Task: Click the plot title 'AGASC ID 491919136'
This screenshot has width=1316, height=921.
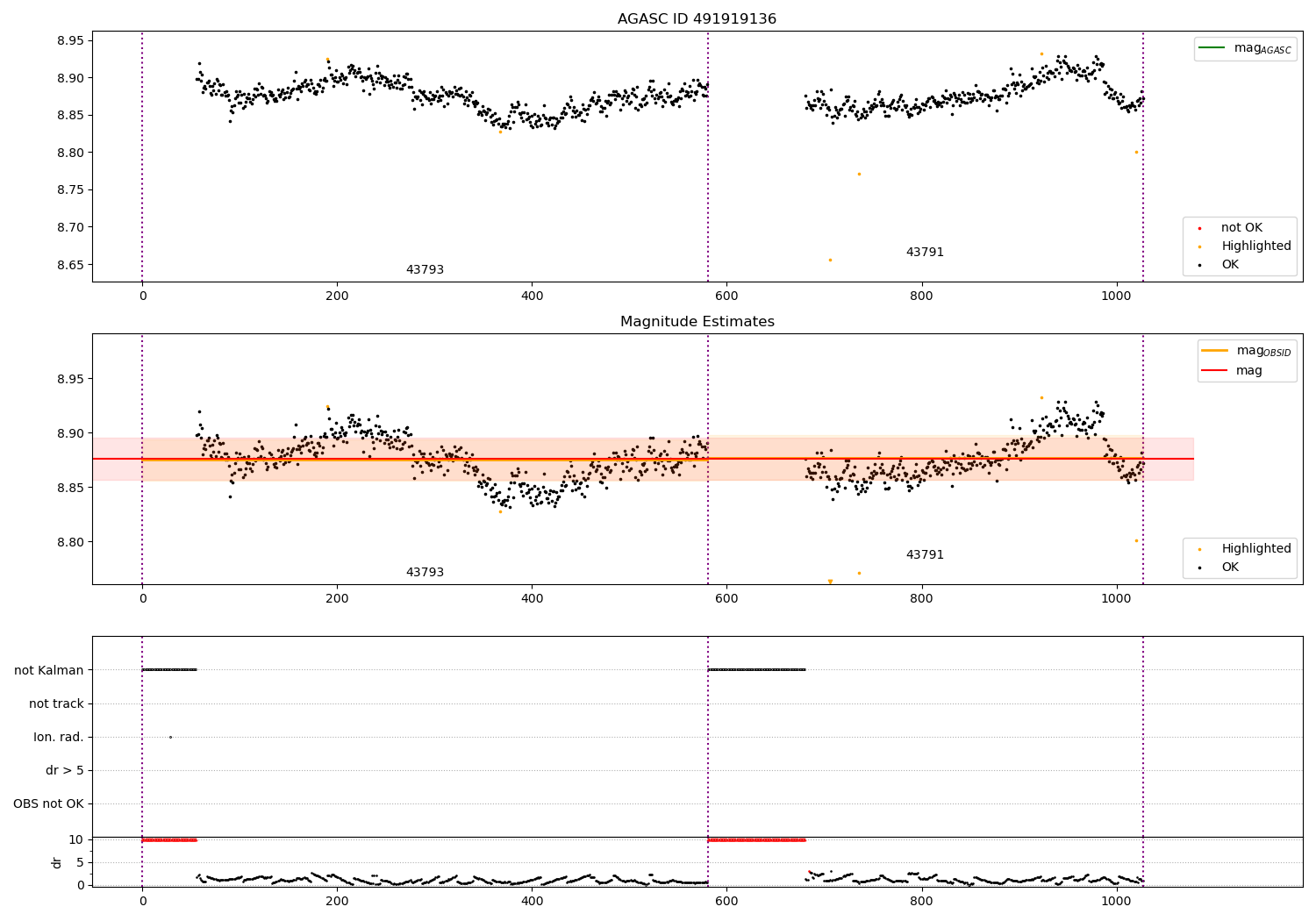Action: pos(697,19)
